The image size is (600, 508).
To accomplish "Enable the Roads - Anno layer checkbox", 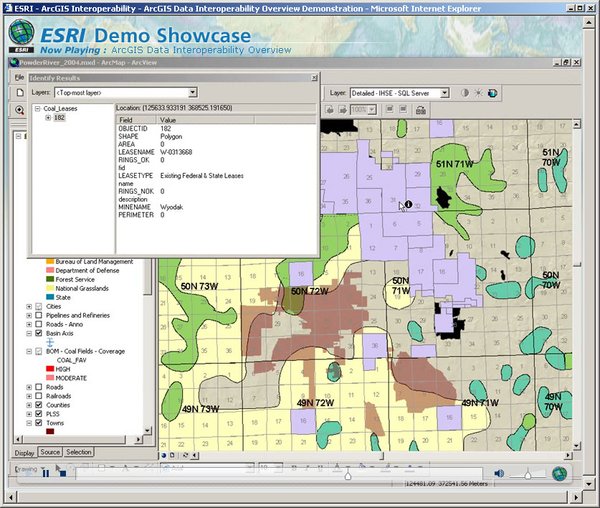I will pos(39,324).
